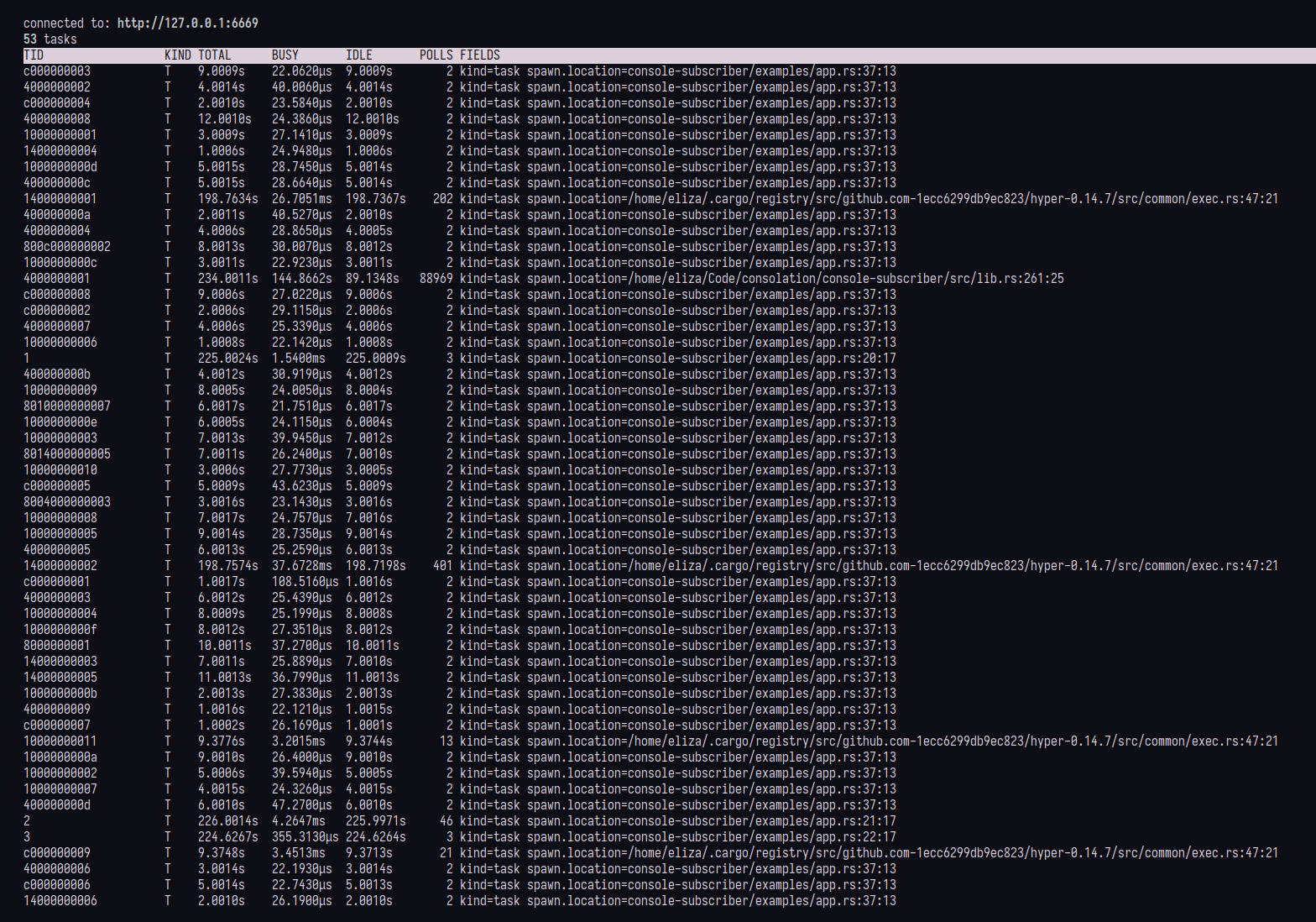The image size is (1316, 922).
Task: Select task TID 10000000011
Action: coord(60,741)
